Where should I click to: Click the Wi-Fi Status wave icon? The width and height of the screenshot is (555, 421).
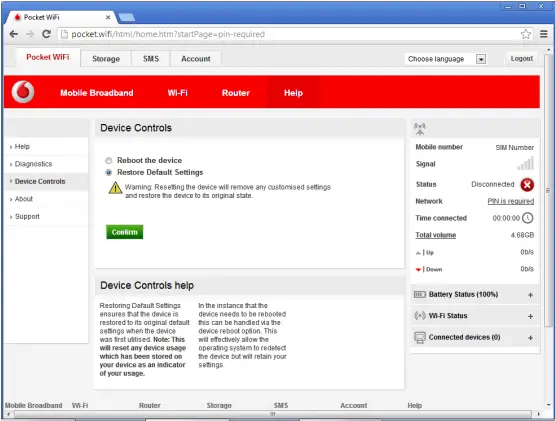(x=420, y=315)
